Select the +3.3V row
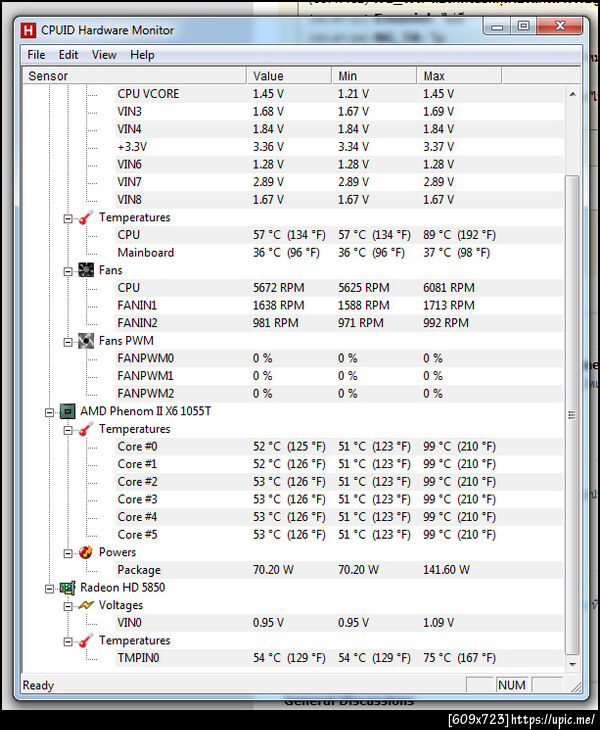Image resolution: width=600 pixels, height=730 pixels. pos(339,147)
